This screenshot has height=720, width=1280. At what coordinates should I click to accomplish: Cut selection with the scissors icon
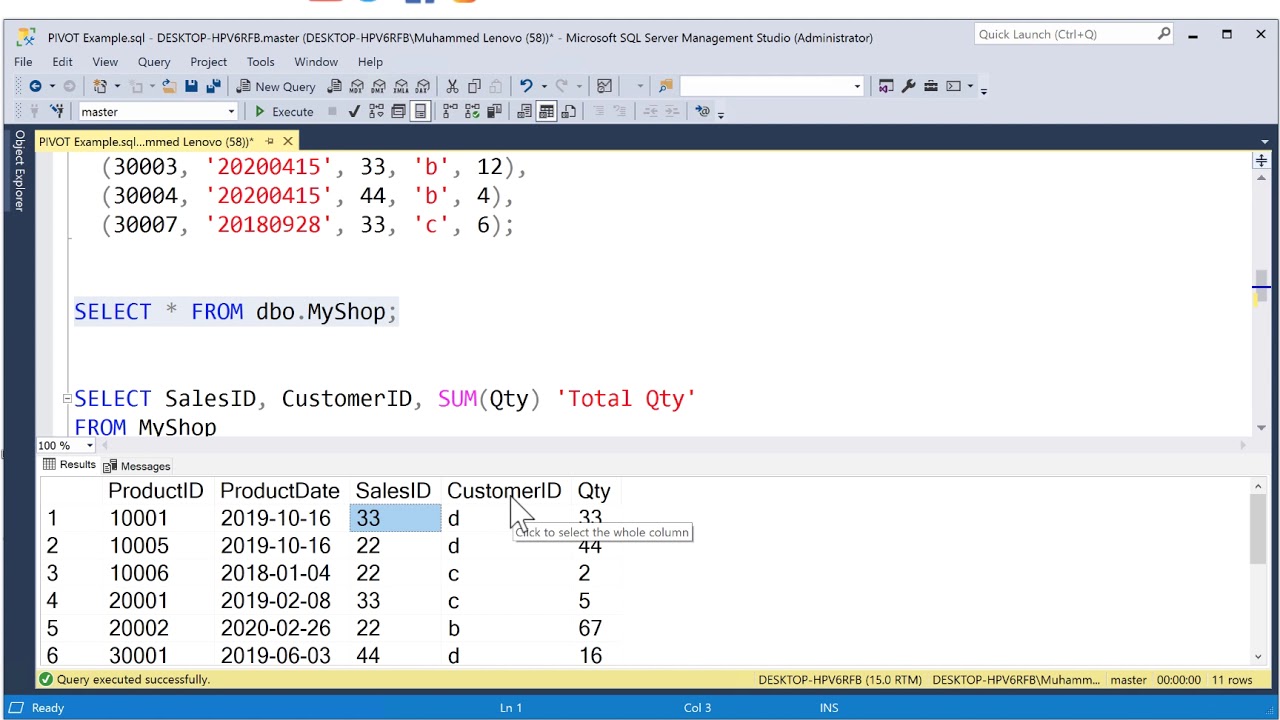tap(452, 86)
